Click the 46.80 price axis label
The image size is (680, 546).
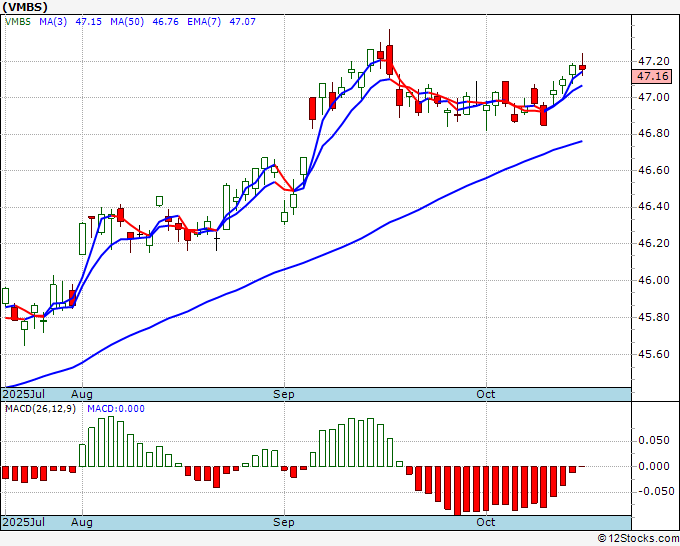click(x=654, y=134)
